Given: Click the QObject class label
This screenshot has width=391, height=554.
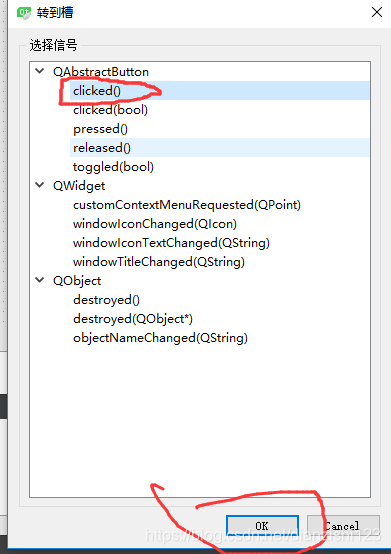Looking at the screenshot, I should (77, 281).
